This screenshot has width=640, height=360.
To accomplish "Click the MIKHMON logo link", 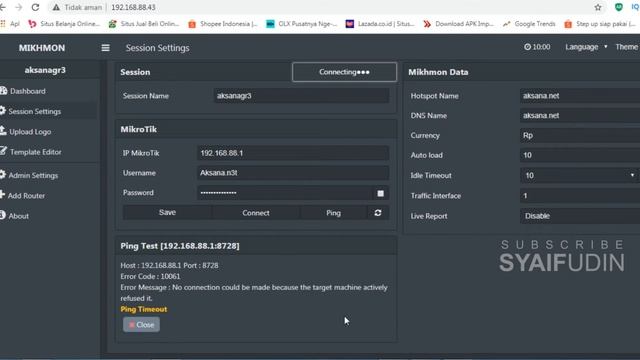I will click(x=42, y=48).
